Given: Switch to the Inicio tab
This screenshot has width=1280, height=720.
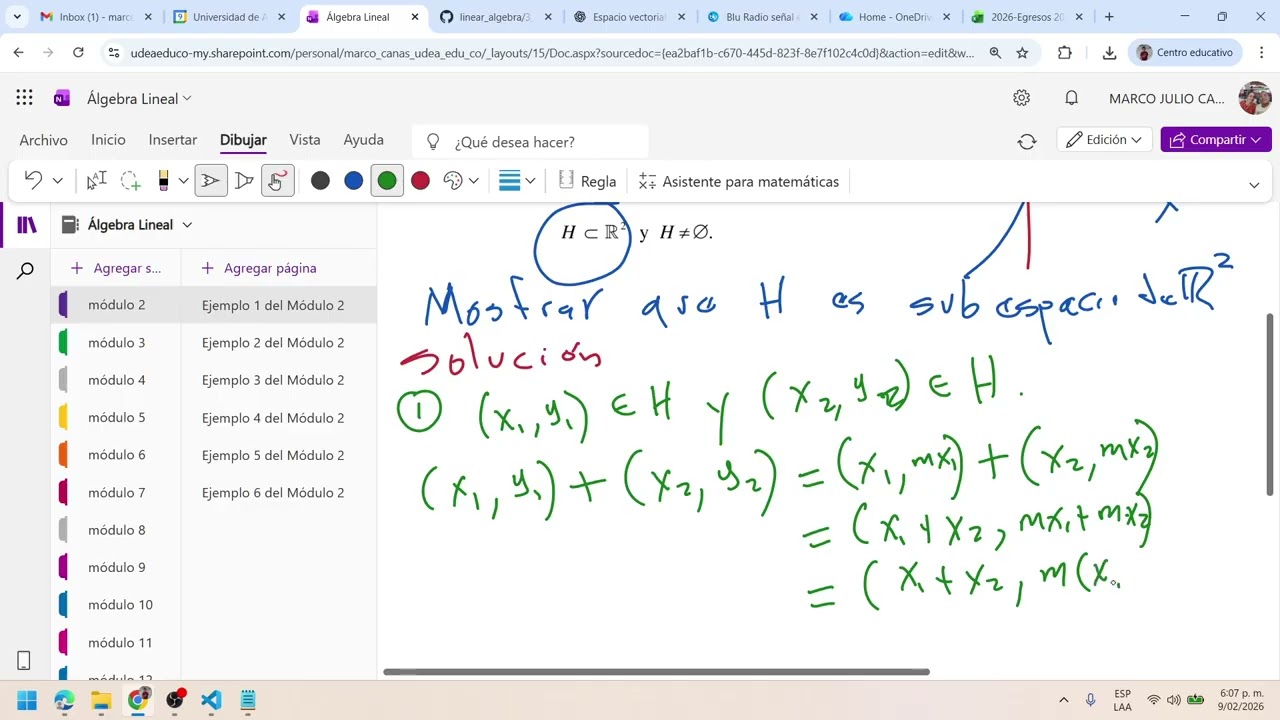Looking at the screenshot, I should [x=108, y=140].
